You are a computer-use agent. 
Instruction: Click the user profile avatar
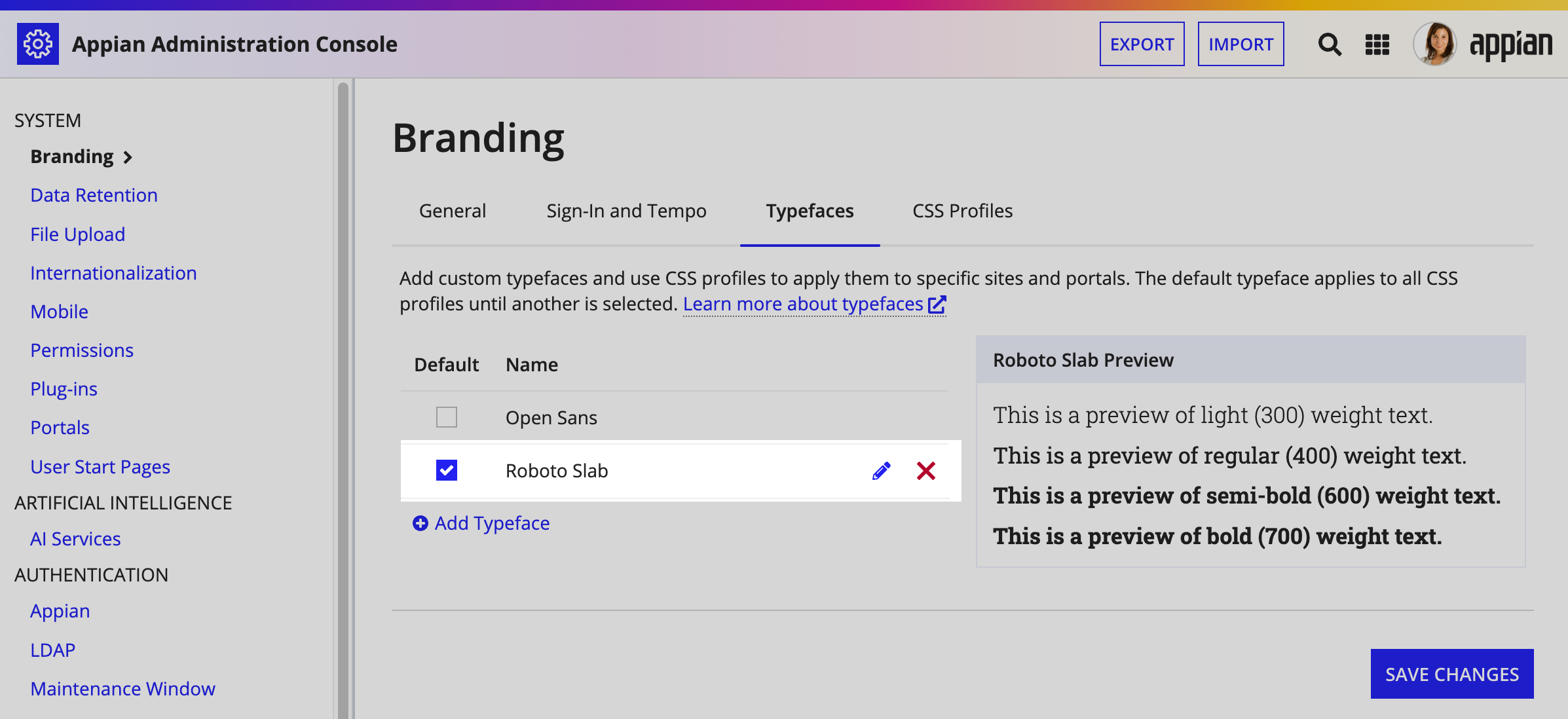point(1434,44)
